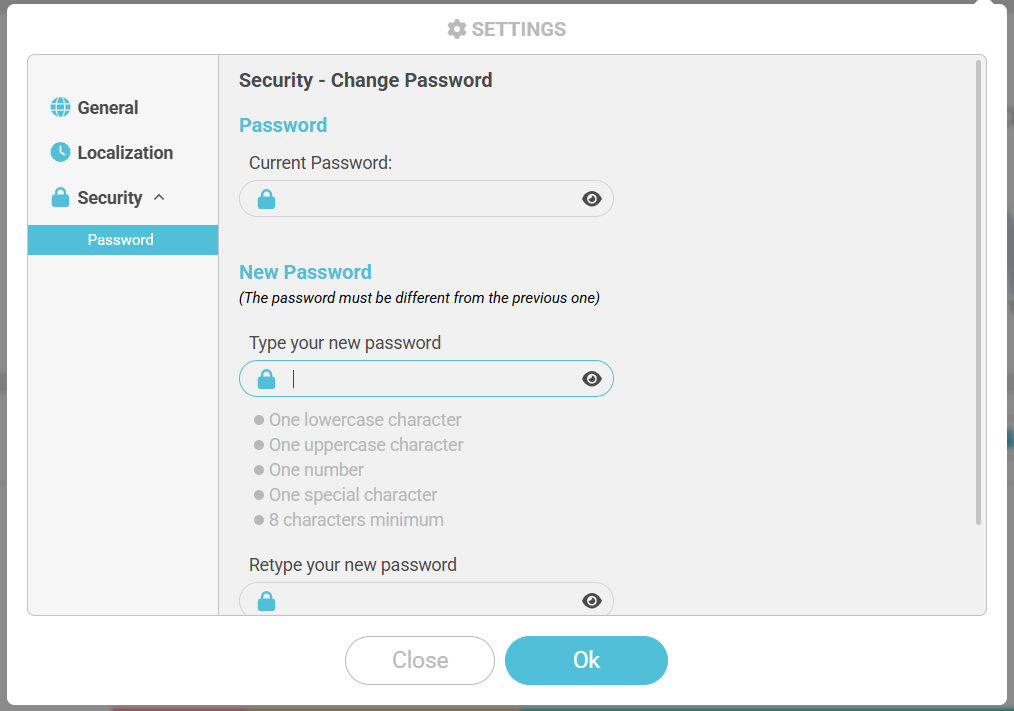
Task: Select the Password submenu item
Action: coord(121,240)
